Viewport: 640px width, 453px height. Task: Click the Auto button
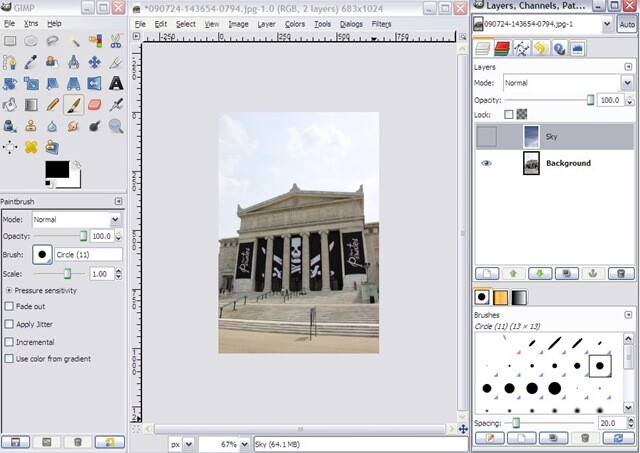627,24
